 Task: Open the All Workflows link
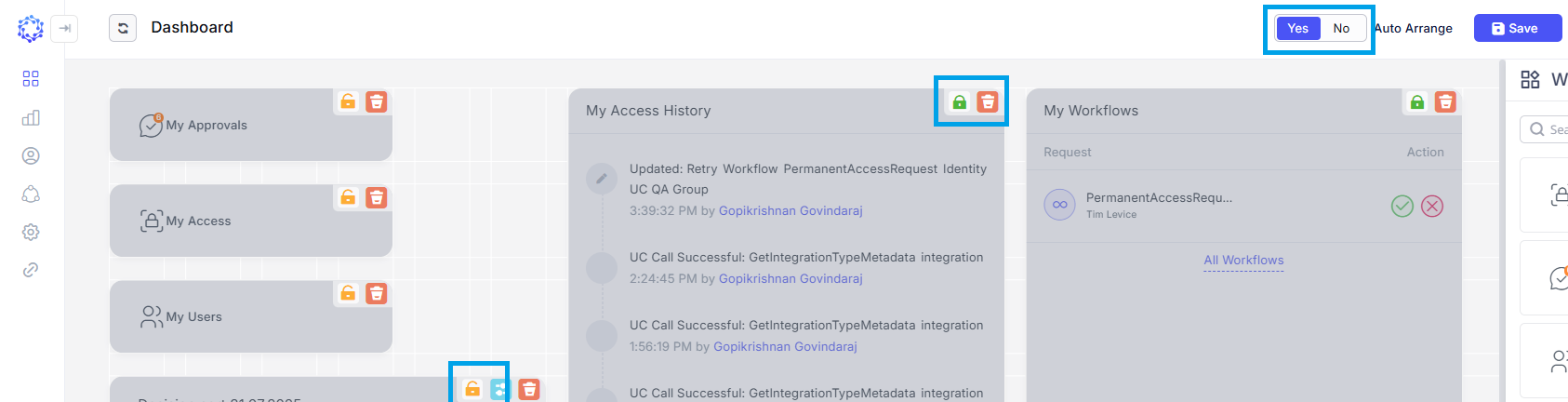pyautogui.click(x=1243, y=261)
